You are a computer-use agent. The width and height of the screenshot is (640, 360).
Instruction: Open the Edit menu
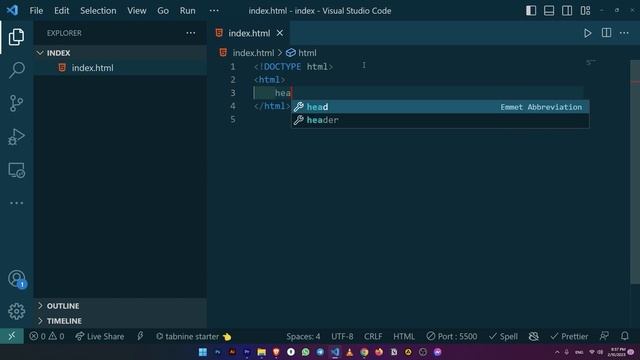(62, 11)
